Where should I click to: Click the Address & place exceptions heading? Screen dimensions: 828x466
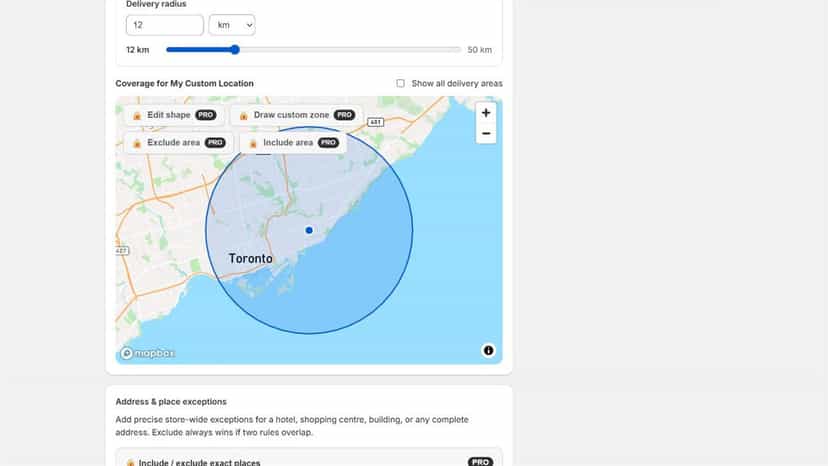(171, 402)
